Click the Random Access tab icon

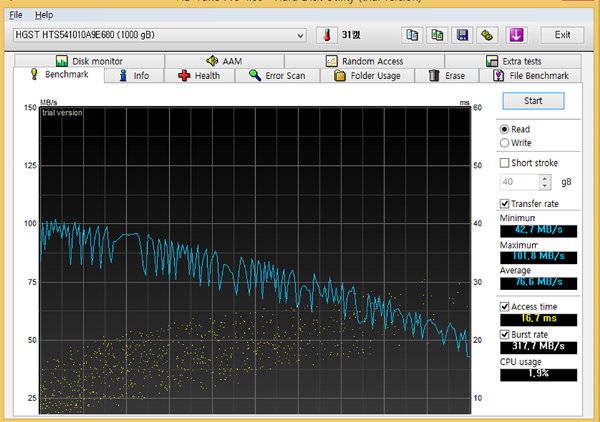[x=331, y=61]
